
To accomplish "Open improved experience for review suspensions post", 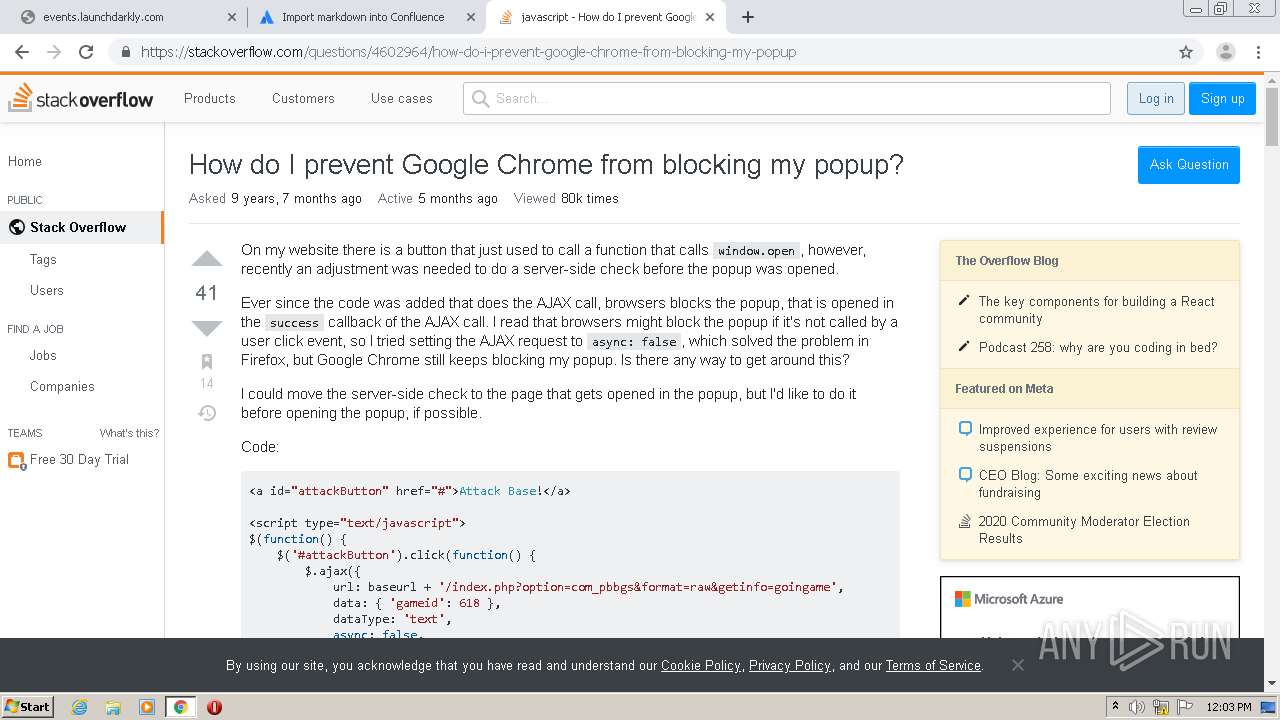I will pos(1098,438).
